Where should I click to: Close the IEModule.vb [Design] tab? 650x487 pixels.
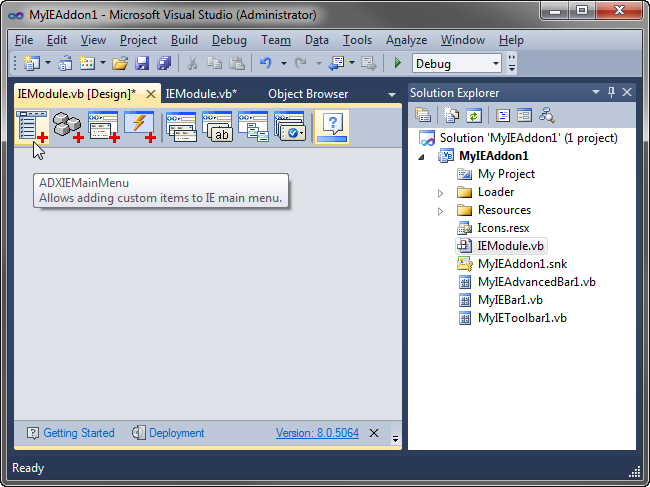(x=151, y=94)
